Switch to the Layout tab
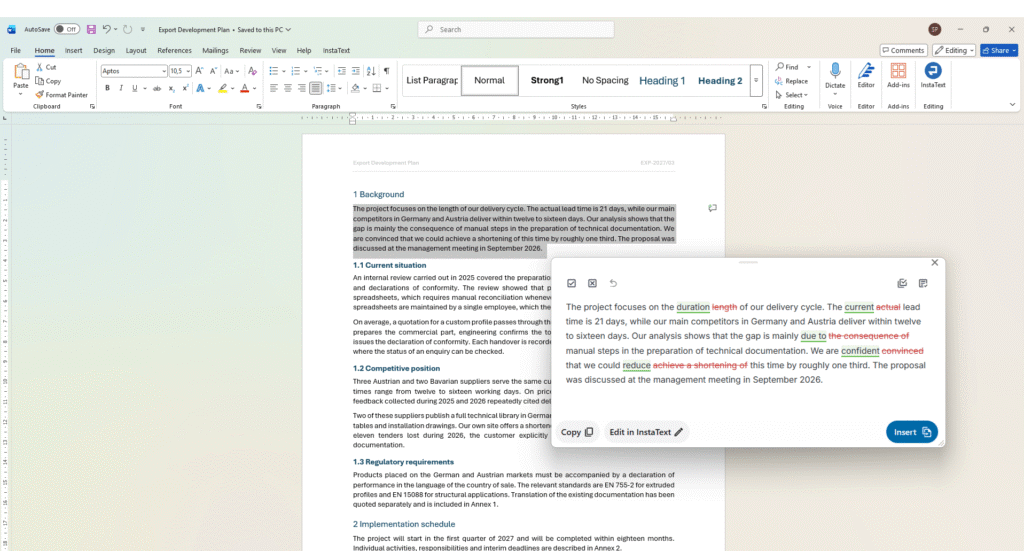The height and width of the screenshot is (551, 1024). click(x=136, y=50)
